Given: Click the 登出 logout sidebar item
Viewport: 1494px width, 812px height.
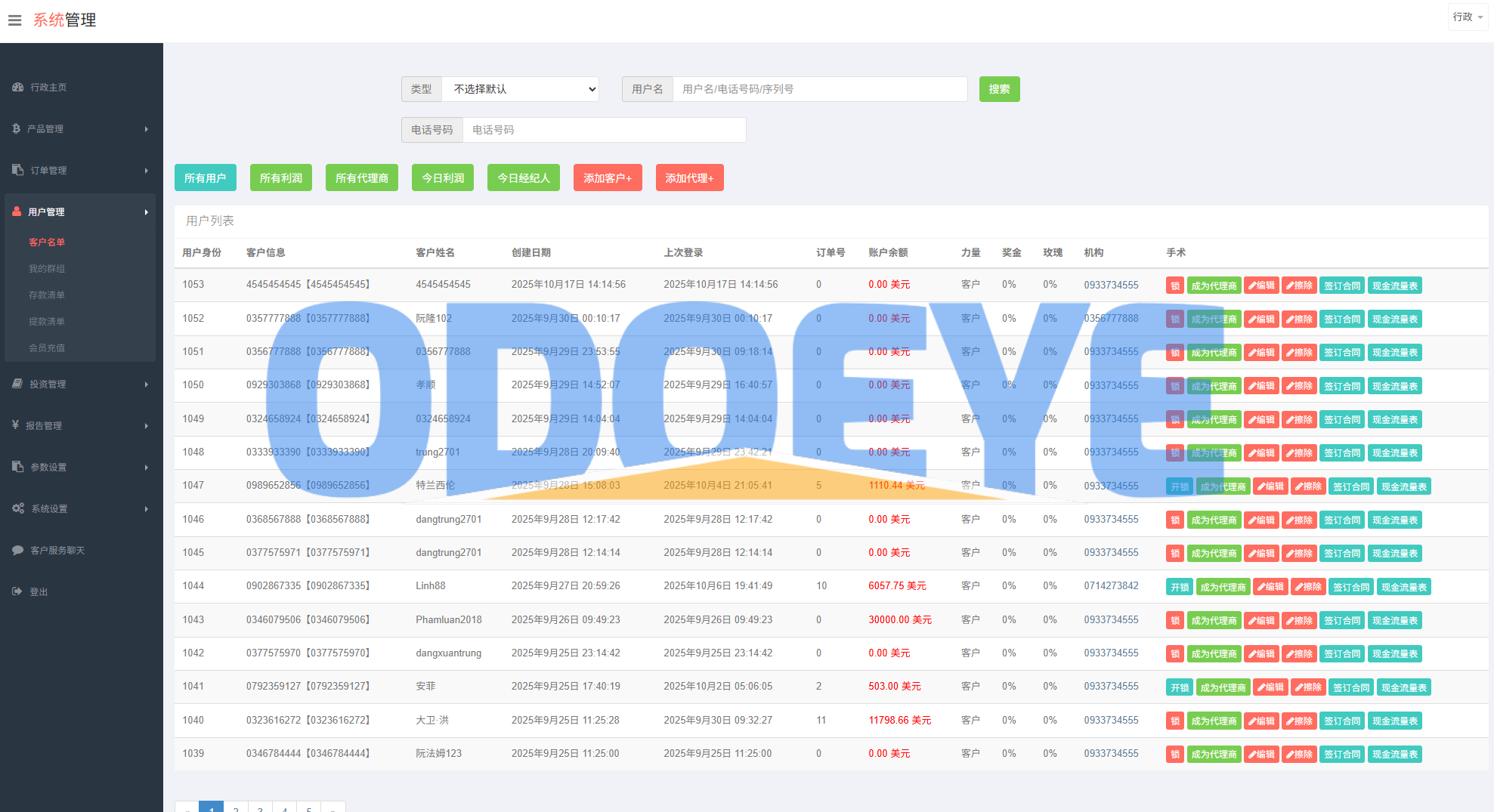Looking at the screenshot, I should 39,592.
